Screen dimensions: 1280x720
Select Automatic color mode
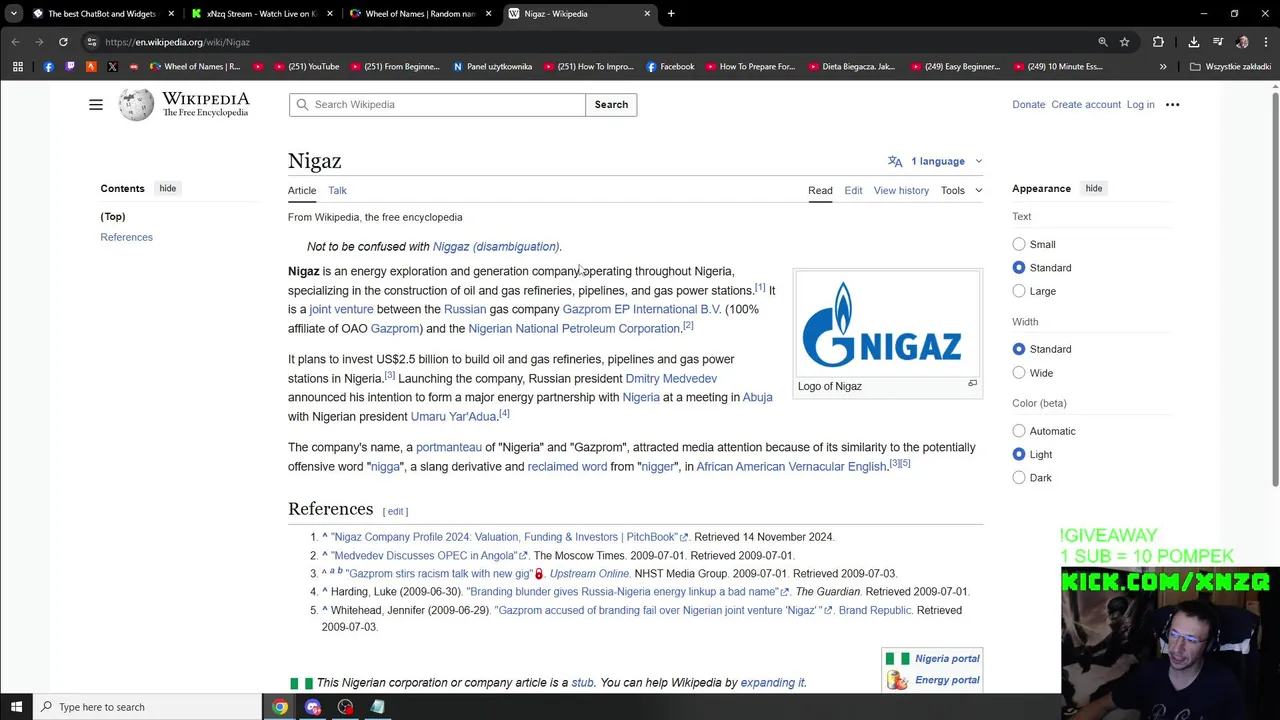[x=1018, y=431]
